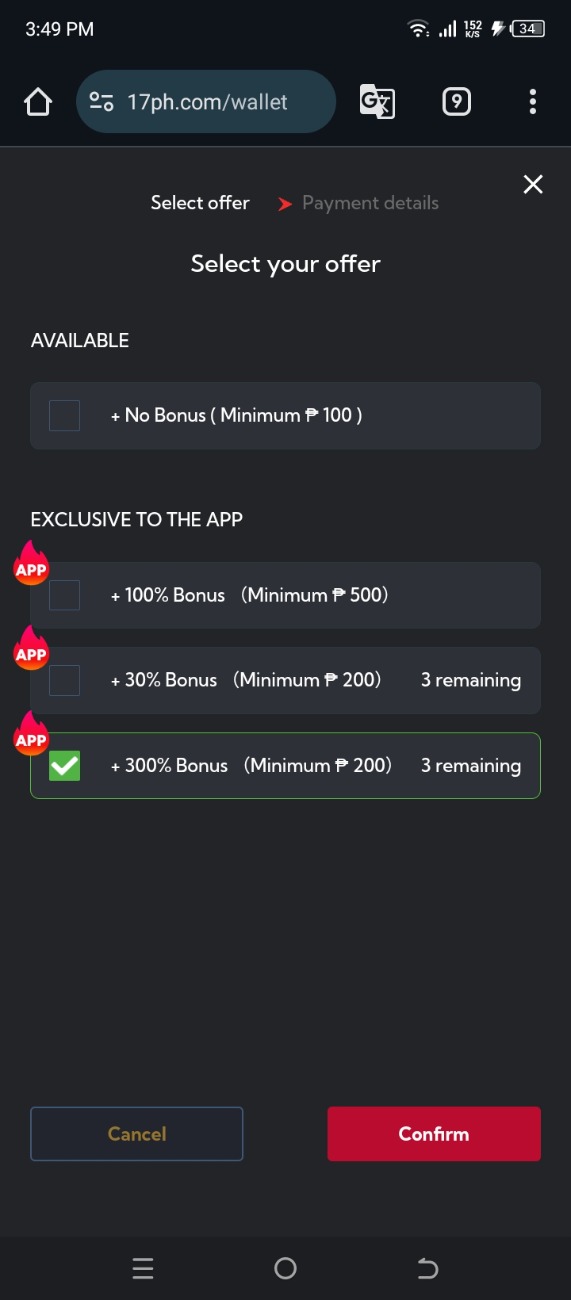Tap the APP flame badge beside 30% Bonus

(x=31, y=649)
